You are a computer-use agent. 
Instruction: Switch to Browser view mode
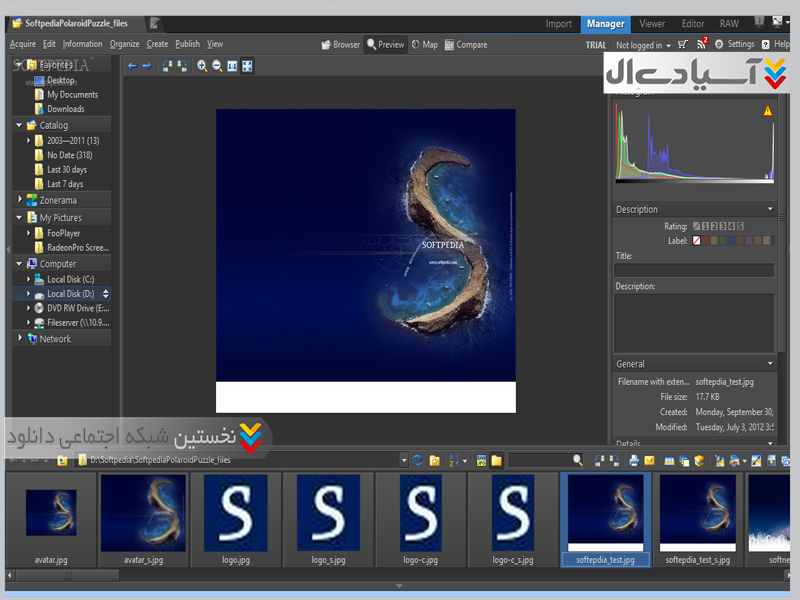340,44
